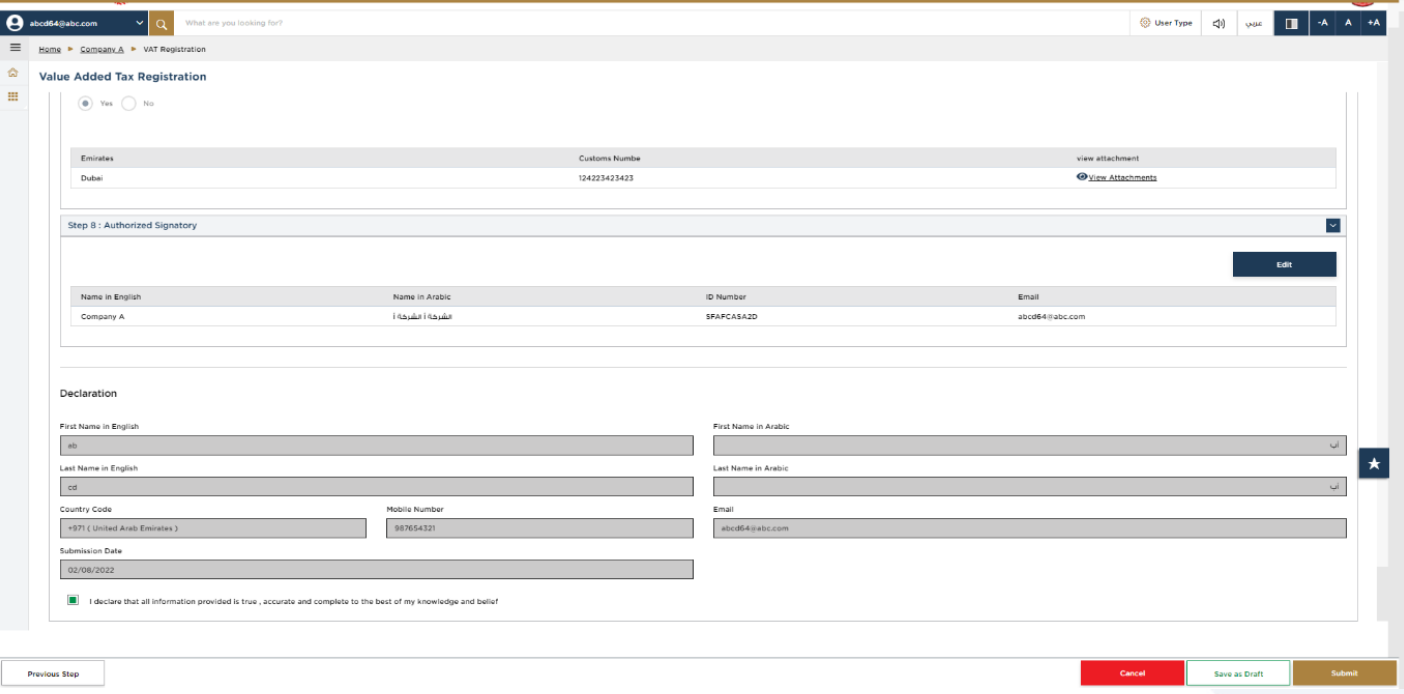Click the Submission Date field
This screenshot has width=1404, height=694.
click(377, 569)
